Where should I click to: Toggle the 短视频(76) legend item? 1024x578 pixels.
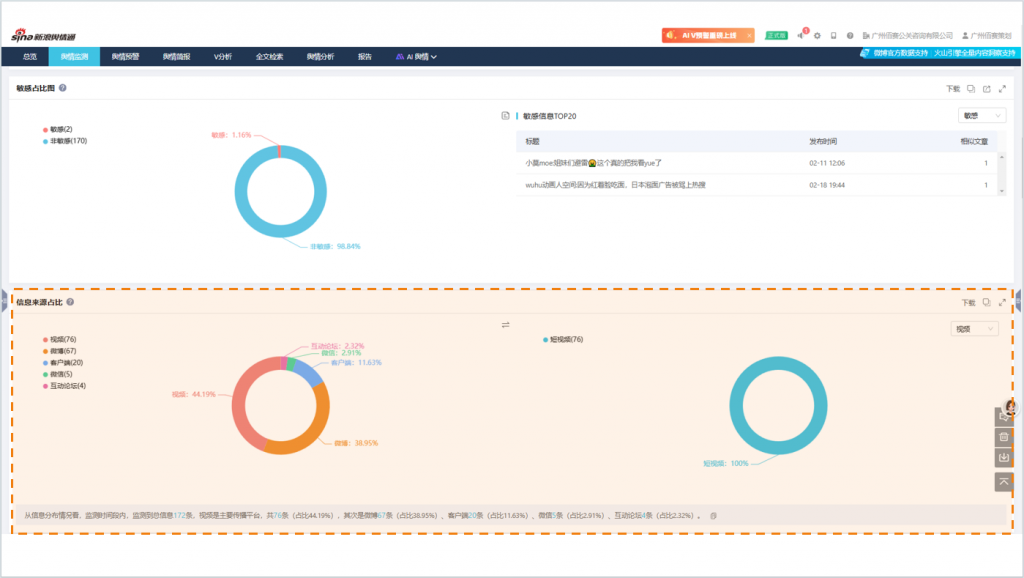click(563, 339)
